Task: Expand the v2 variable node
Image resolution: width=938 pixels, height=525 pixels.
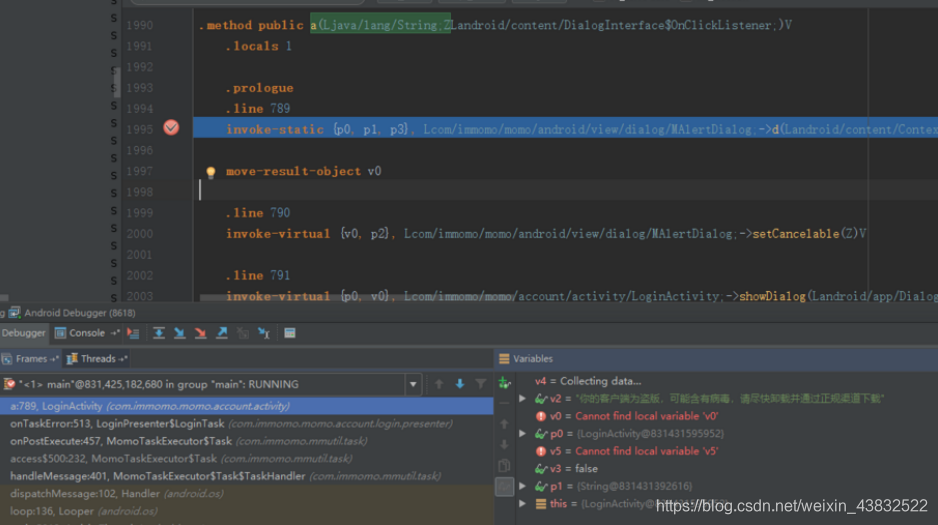Action: point(522,398)
